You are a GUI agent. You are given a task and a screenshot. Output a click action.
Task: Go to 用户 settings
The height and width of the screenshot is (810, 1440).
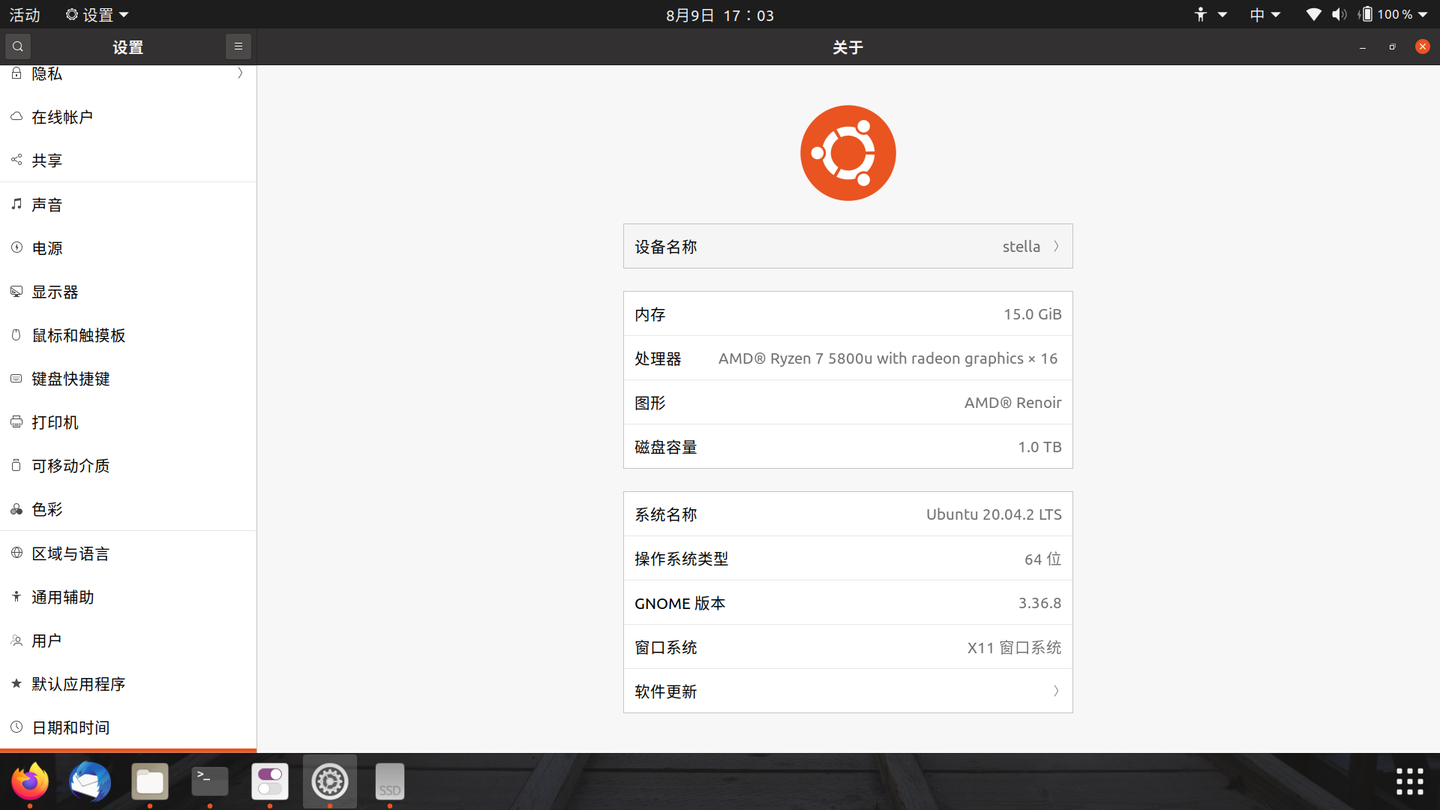click(128, 640)
